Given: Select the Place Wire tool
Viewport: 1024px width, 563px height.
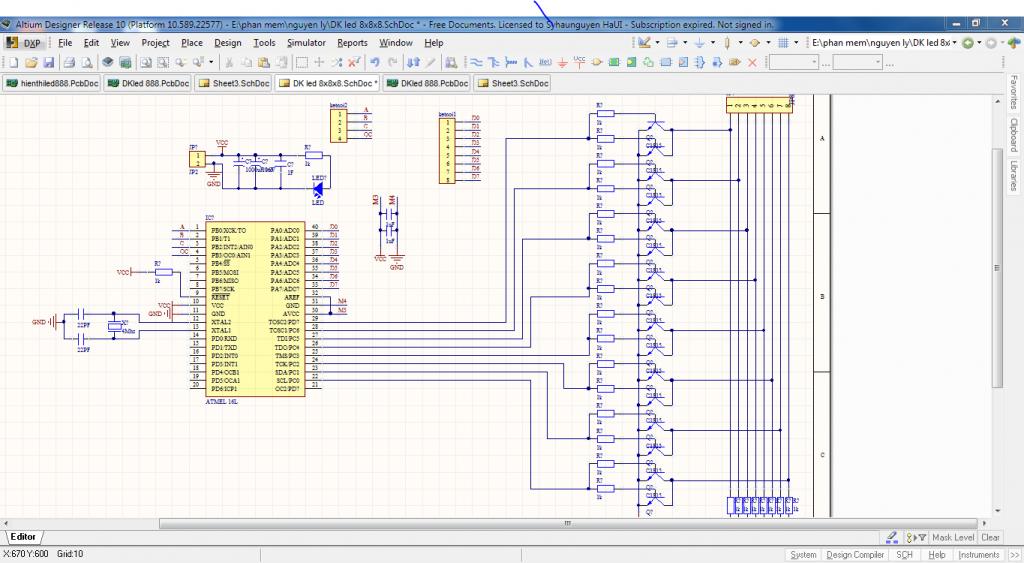Looking at the screenshot, I should pos(476,62).
